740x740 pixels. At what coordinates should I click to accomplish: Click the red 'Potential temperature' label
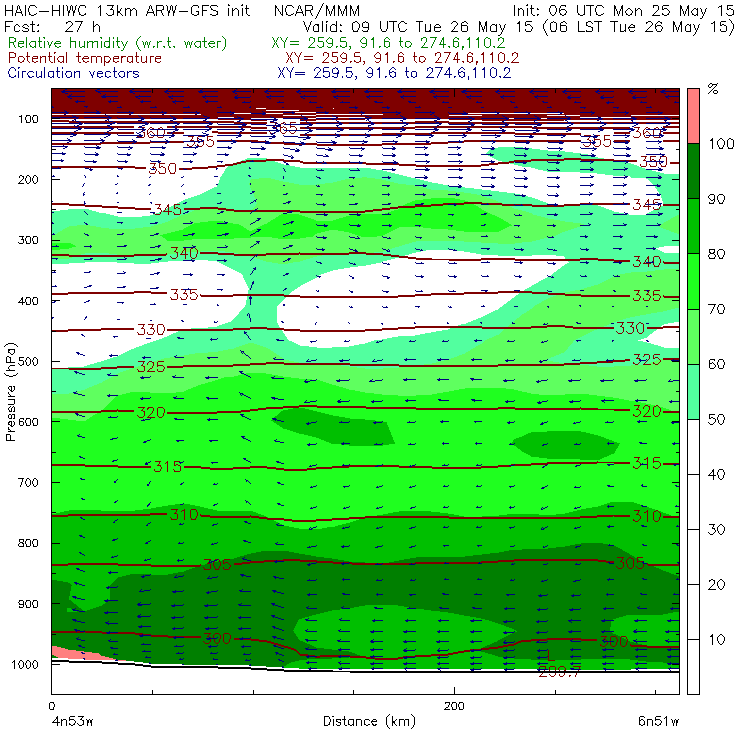pyautogui.click(x=84, y=58)
